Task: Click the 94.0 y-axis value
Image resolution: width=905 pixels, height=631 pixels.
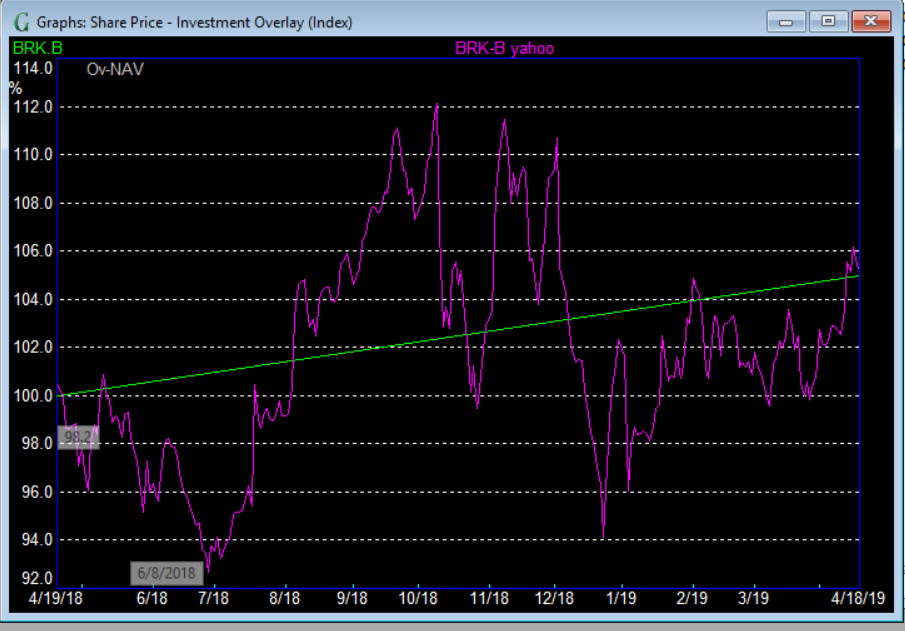Action: (x=37, y=540)
